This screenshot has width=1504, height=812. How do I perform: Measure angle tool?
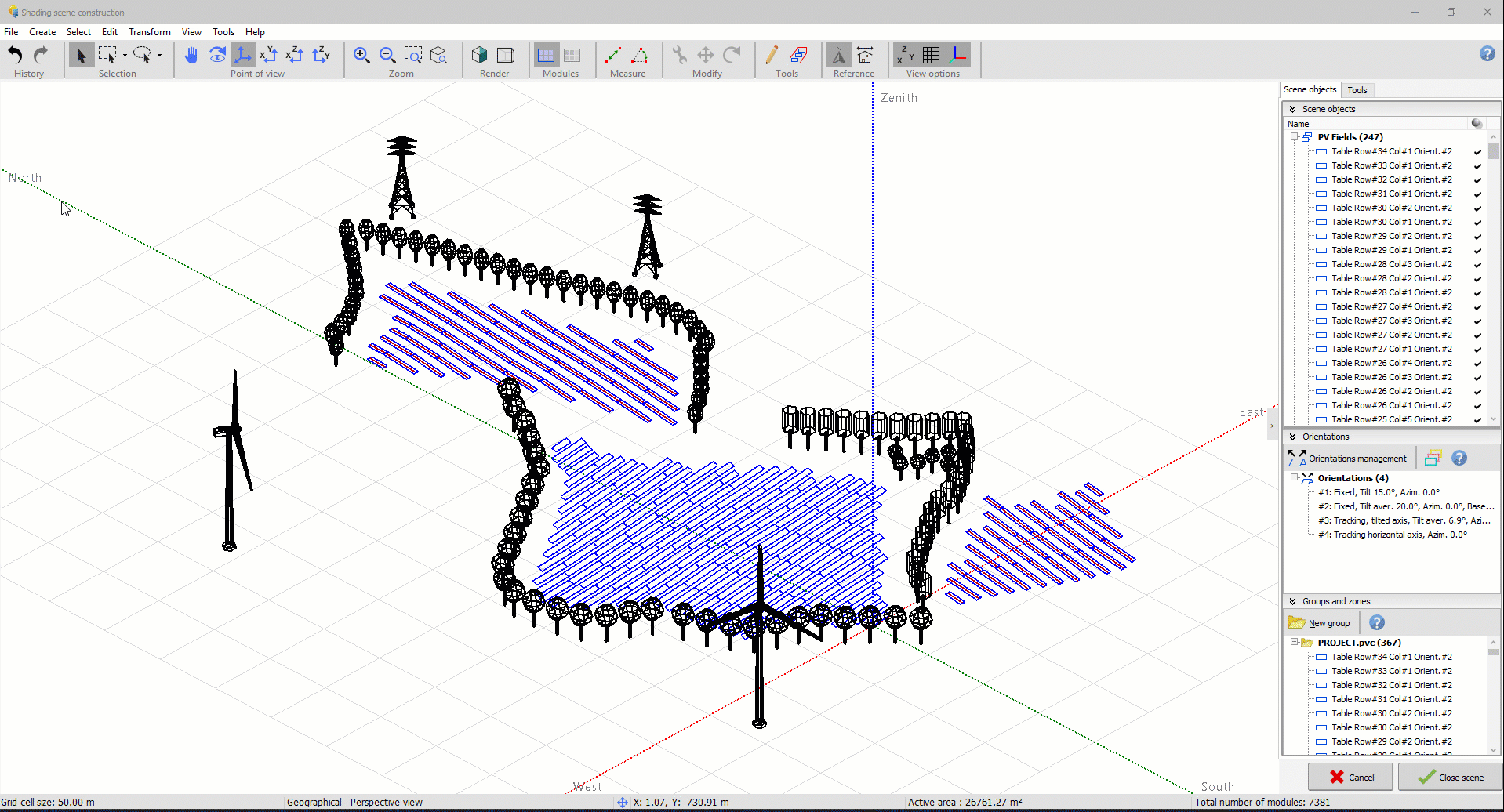click(640, 55)
